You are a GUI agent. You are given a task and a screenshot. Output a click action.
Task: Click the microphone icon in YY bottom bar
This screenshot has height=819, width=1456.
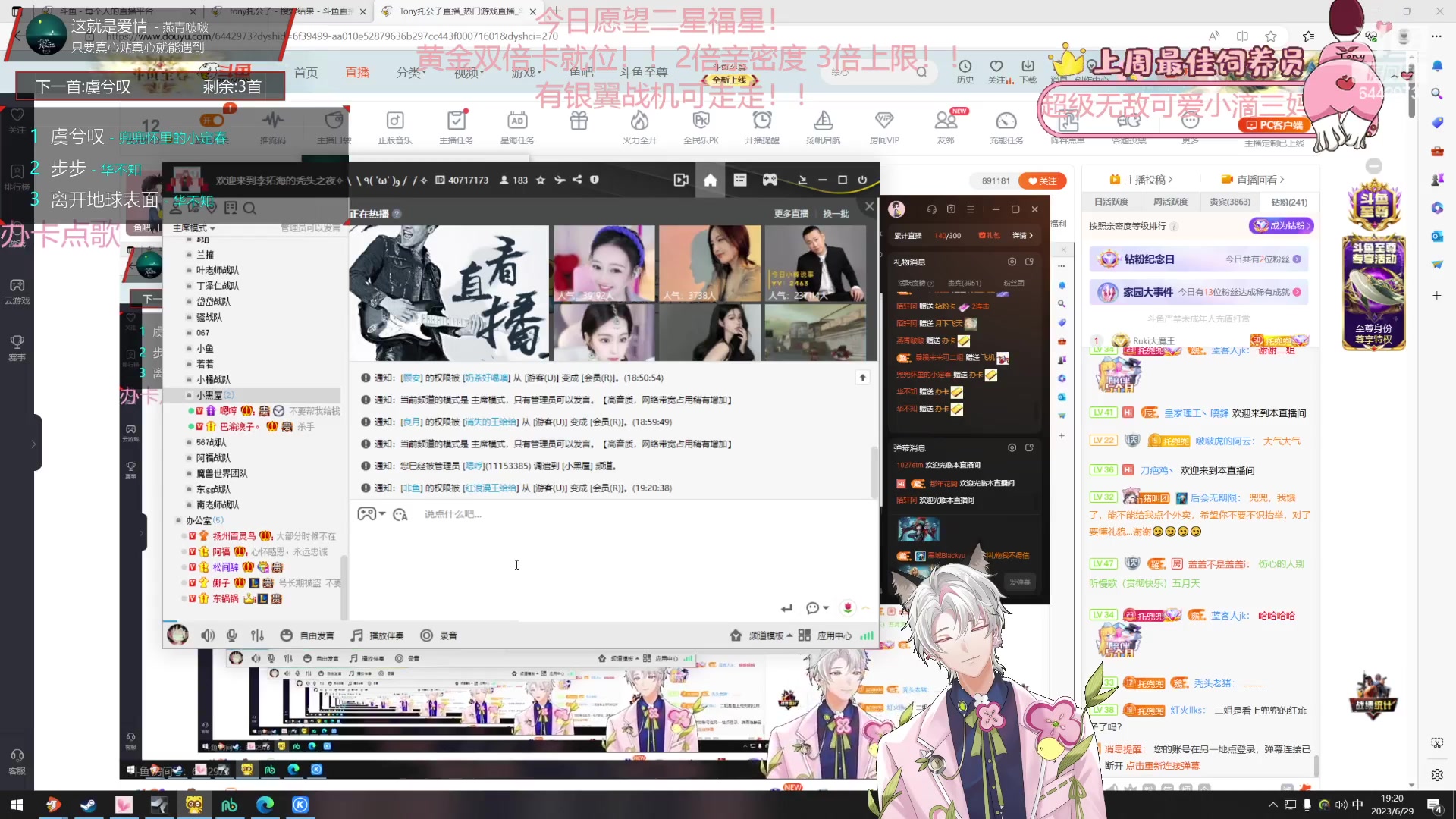pos(232,635)
